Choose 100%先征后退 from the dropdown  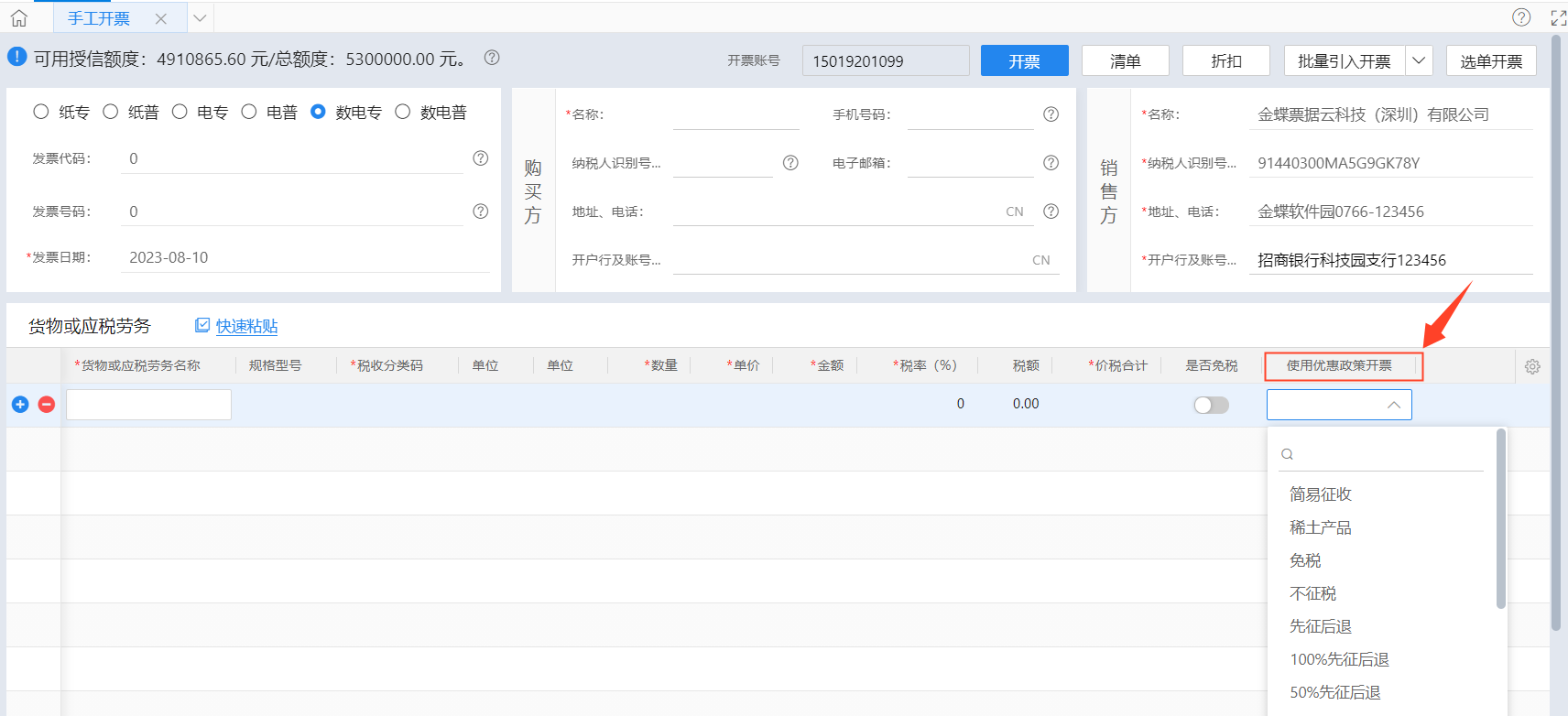pyautogui.click(x=1339, y=659)
